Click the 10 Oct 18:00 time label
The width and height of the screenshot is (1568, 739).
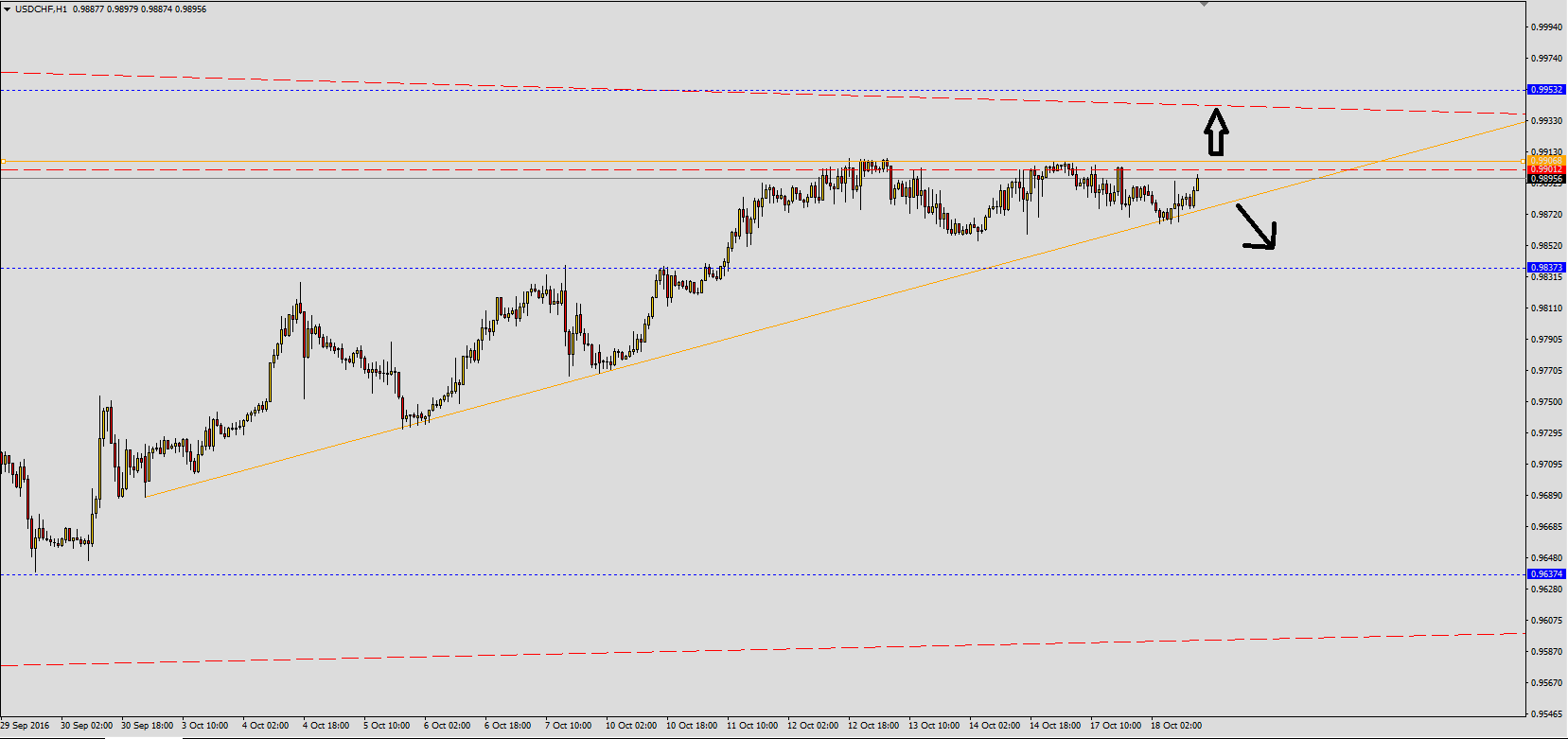[x=692, y=726]
